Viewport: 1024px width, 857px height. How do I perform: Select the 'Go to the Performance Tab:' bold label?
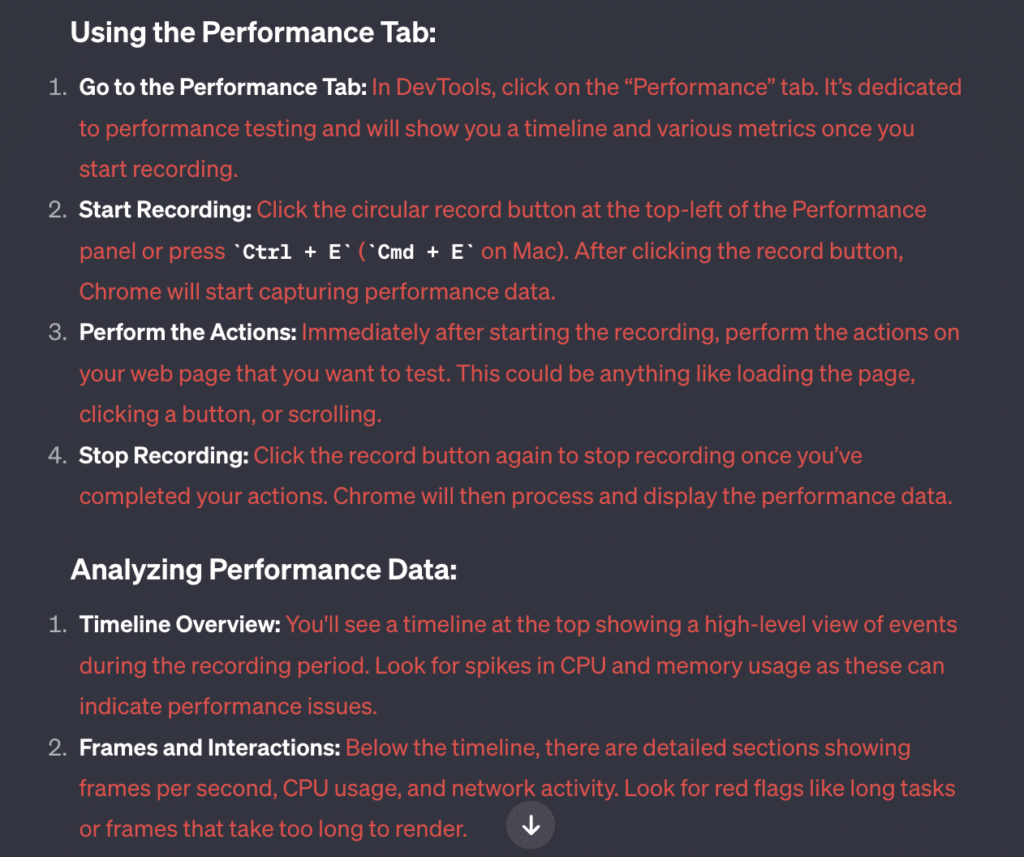(x=223, y=87)
